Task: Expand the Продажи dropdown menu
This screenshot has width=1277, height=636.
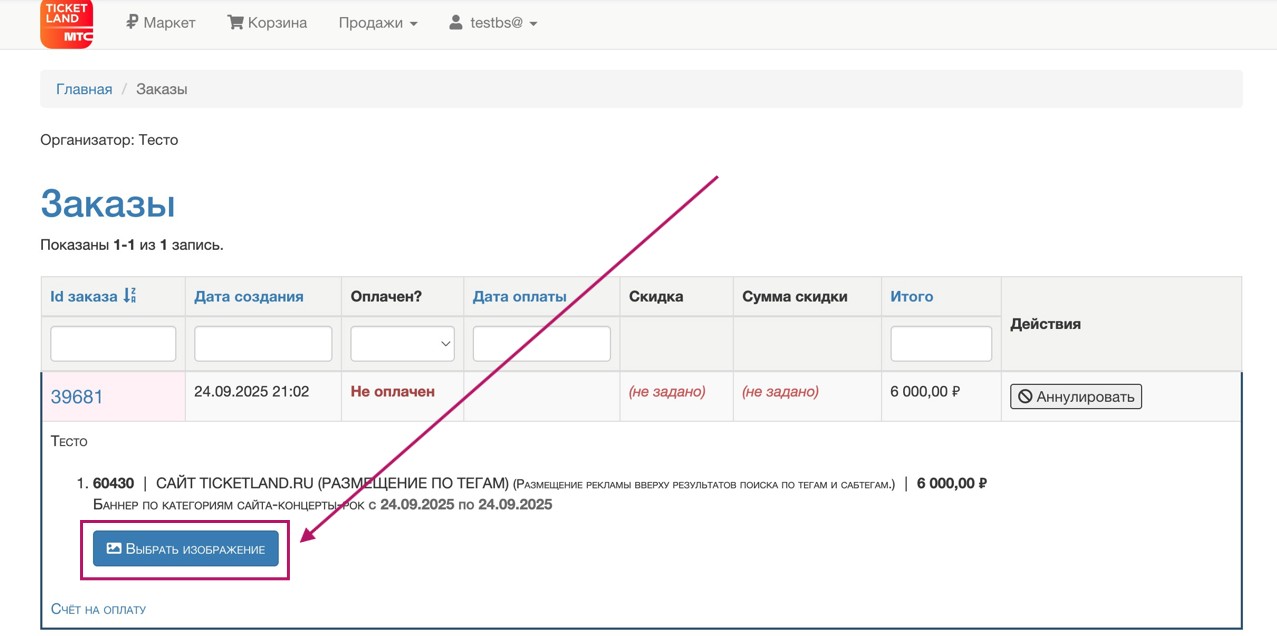Action: 377,22
